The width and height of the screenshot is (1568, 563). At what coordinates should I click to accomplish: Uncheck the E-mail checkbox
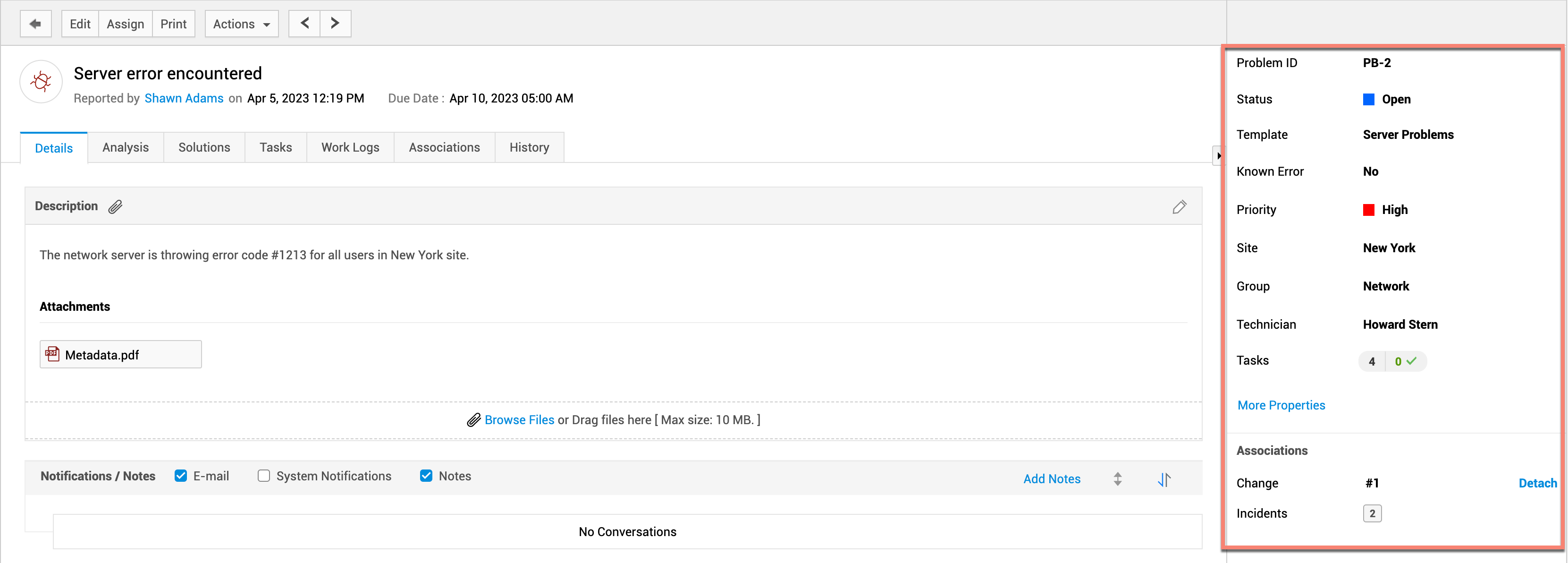click(x=181, y=476)
